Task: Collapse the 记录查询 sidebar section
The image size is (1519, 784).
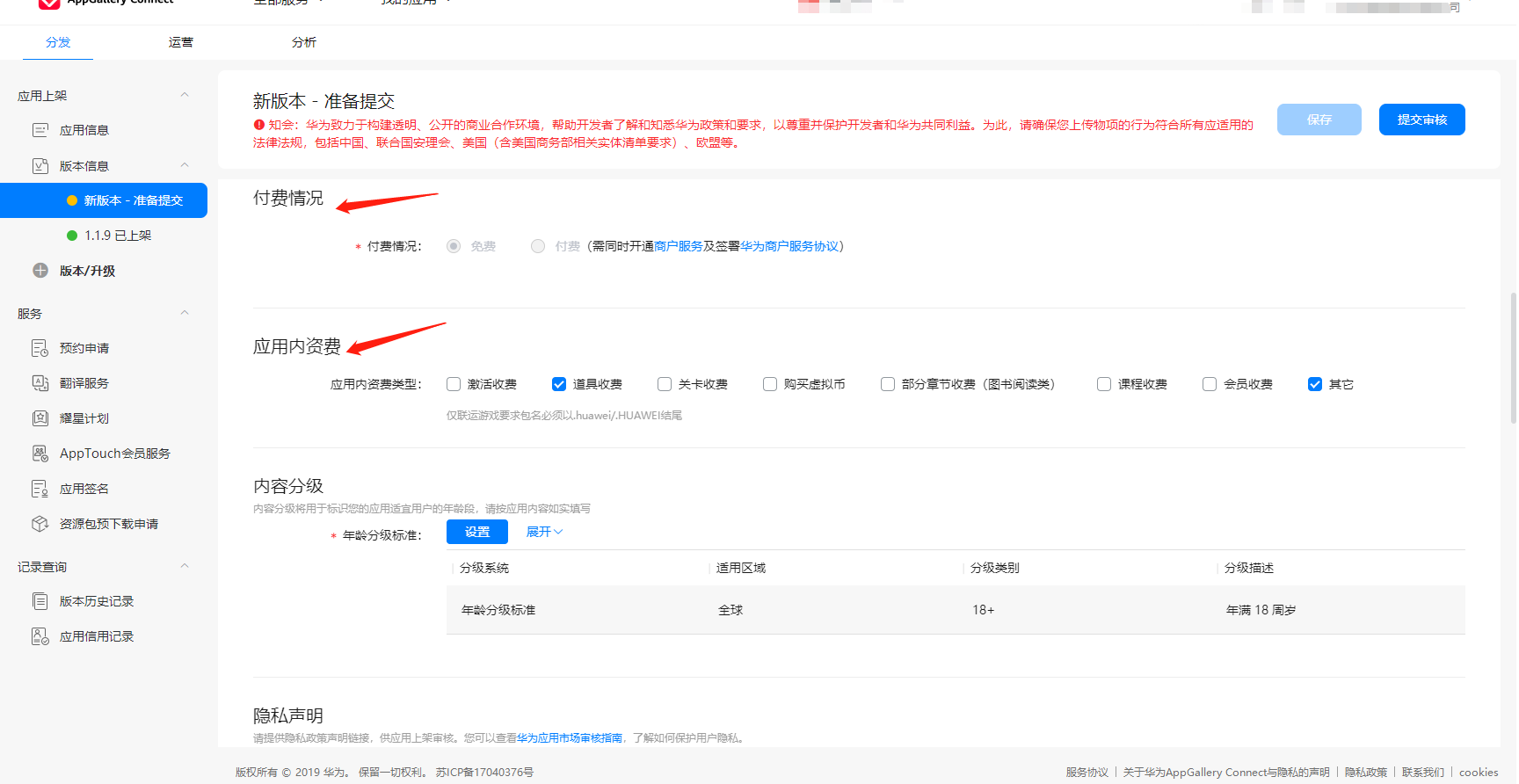Action: click(185, 566)
